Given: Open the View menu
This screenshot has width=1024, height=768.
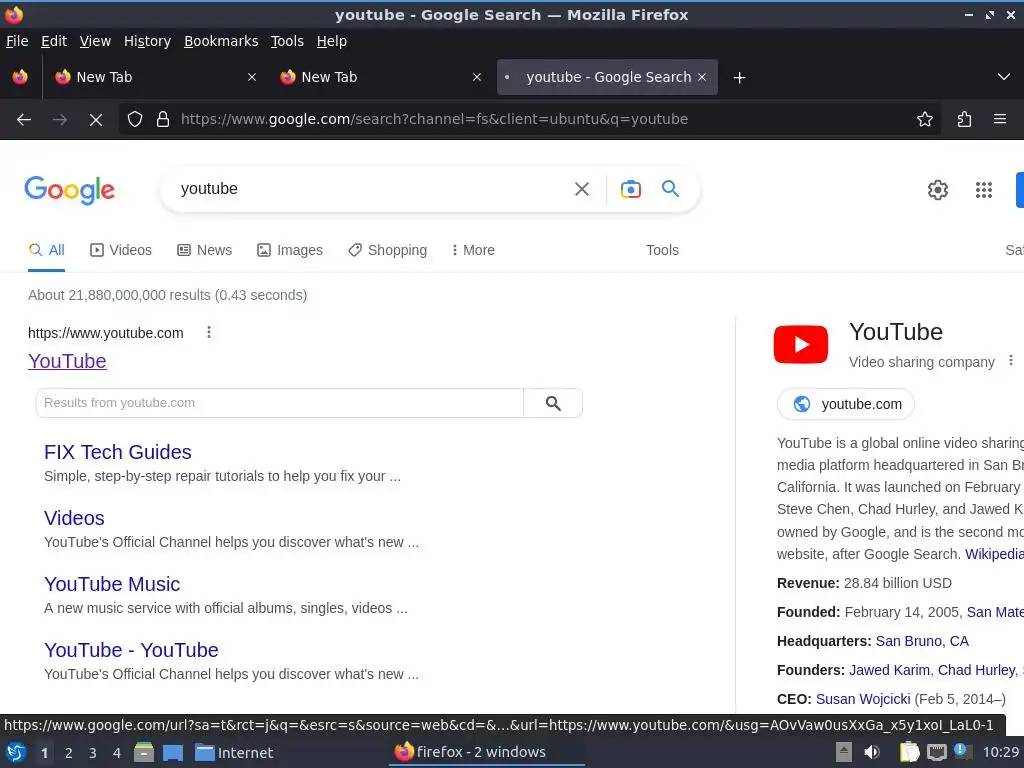Looking at the screenshot, I should pos(95,41).
